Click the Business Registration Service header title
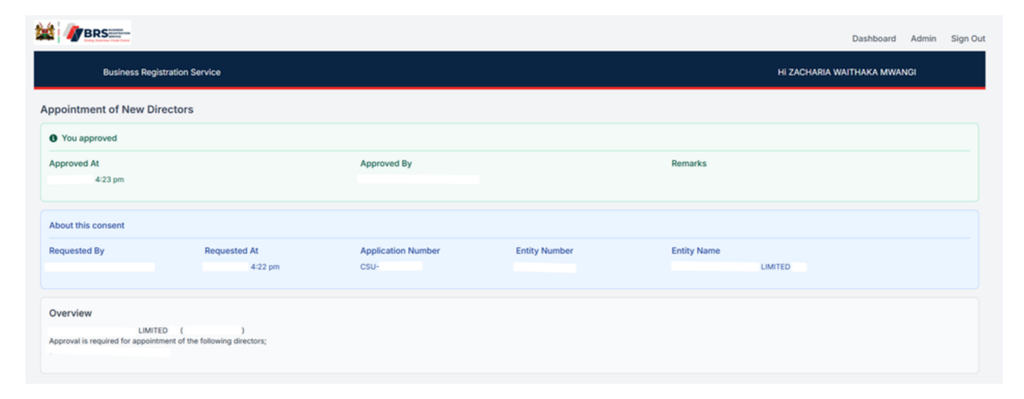 pos(162,72)
